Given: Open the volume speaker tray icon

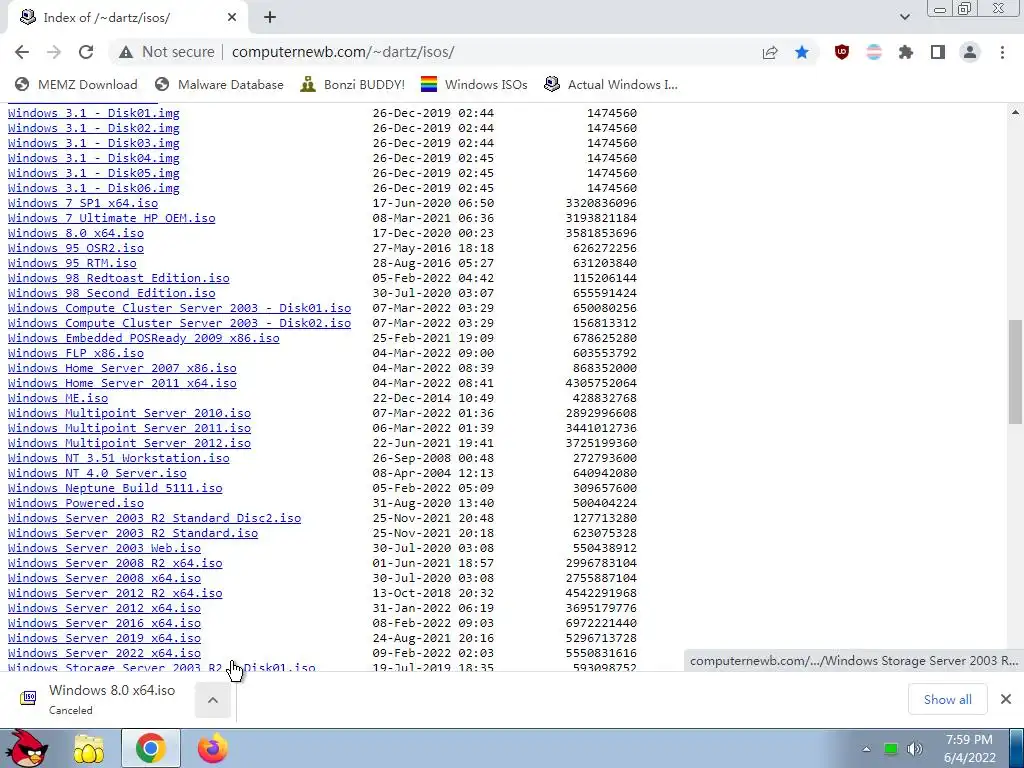Looking at the screenshot, I should pos(915,749).
